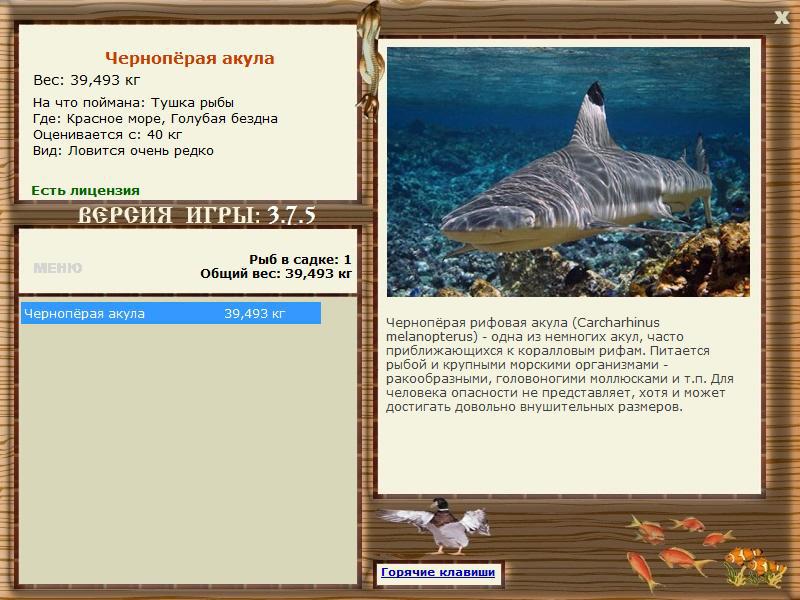Image resolution: width=800 pixels, height=600 pixels.
Task: Open the Горячие клавиши link
Action: click(x=438, y=572)
